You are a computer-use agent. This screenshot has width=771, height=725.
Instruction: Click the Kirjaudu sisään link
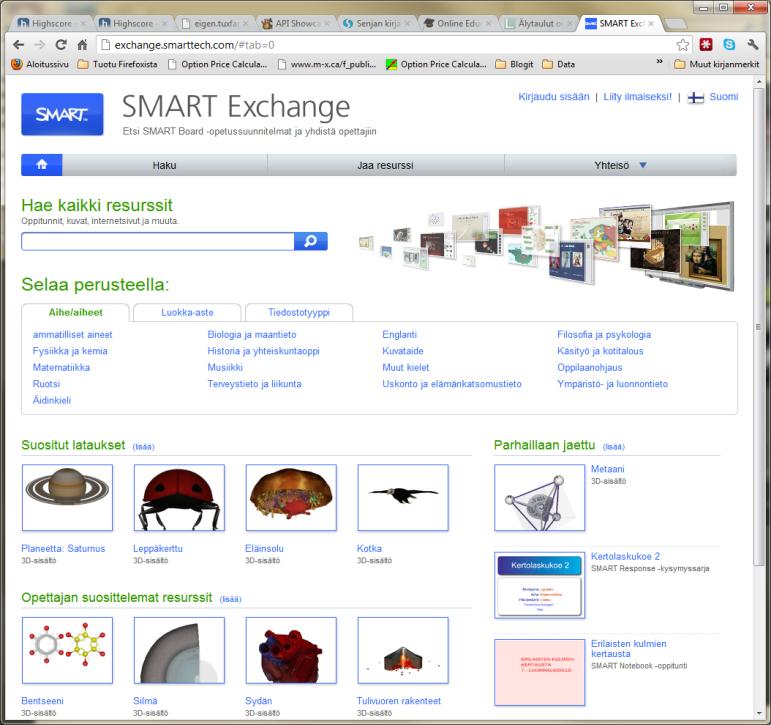coord(554,97)
